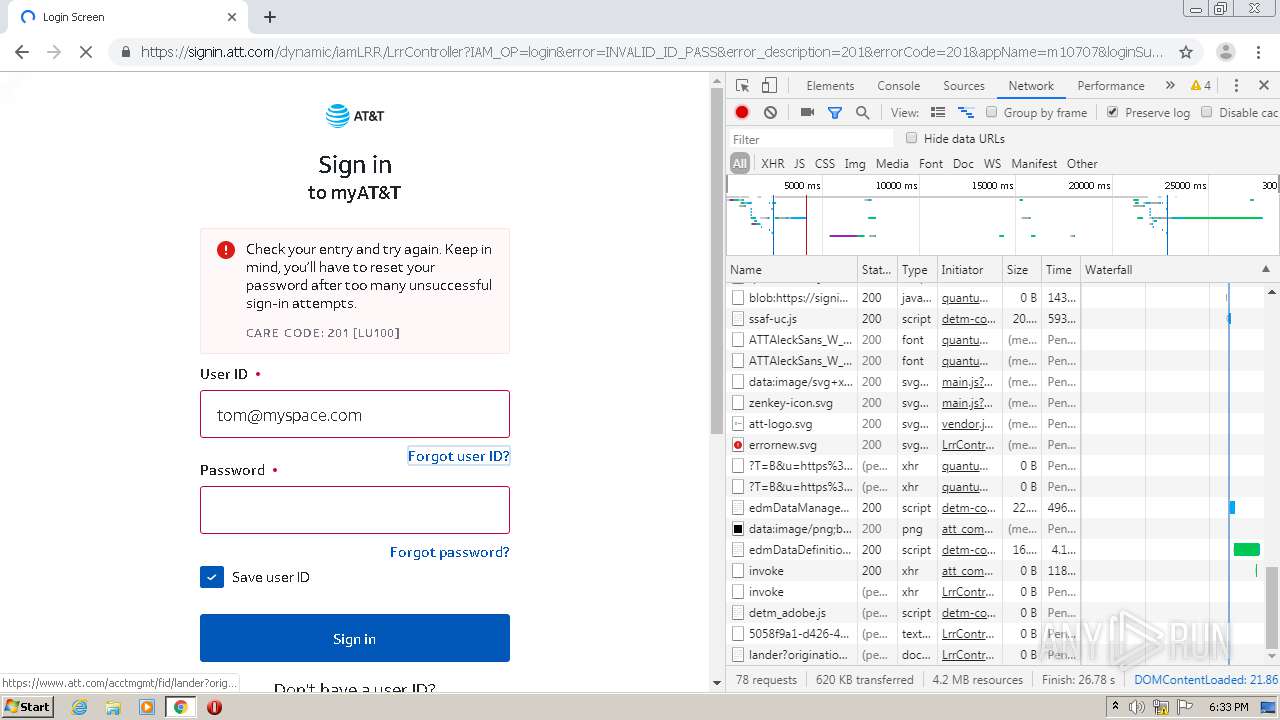Open Chrome's main menu
This screenshot has width=1280, height=720.
(x=1258, y=52)
